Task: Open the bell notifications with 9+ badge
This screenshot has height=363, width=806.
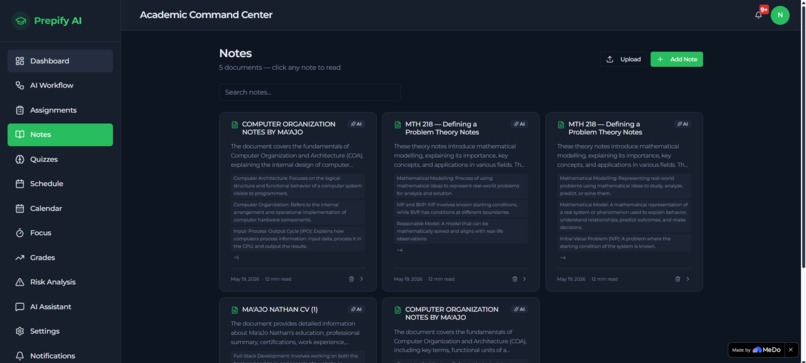Action: 759,15
